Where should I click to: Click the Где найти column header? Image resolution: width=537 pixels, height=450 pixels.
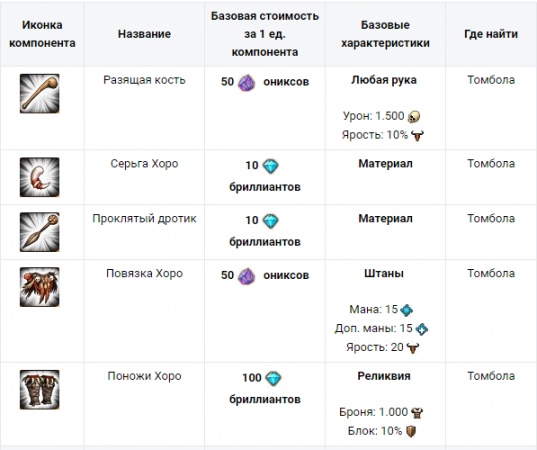coord(491,34)
